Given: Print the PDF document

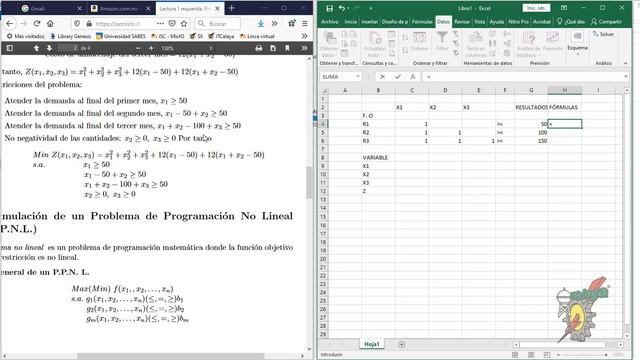Looking at the screenshot, I should pos(258,48).
